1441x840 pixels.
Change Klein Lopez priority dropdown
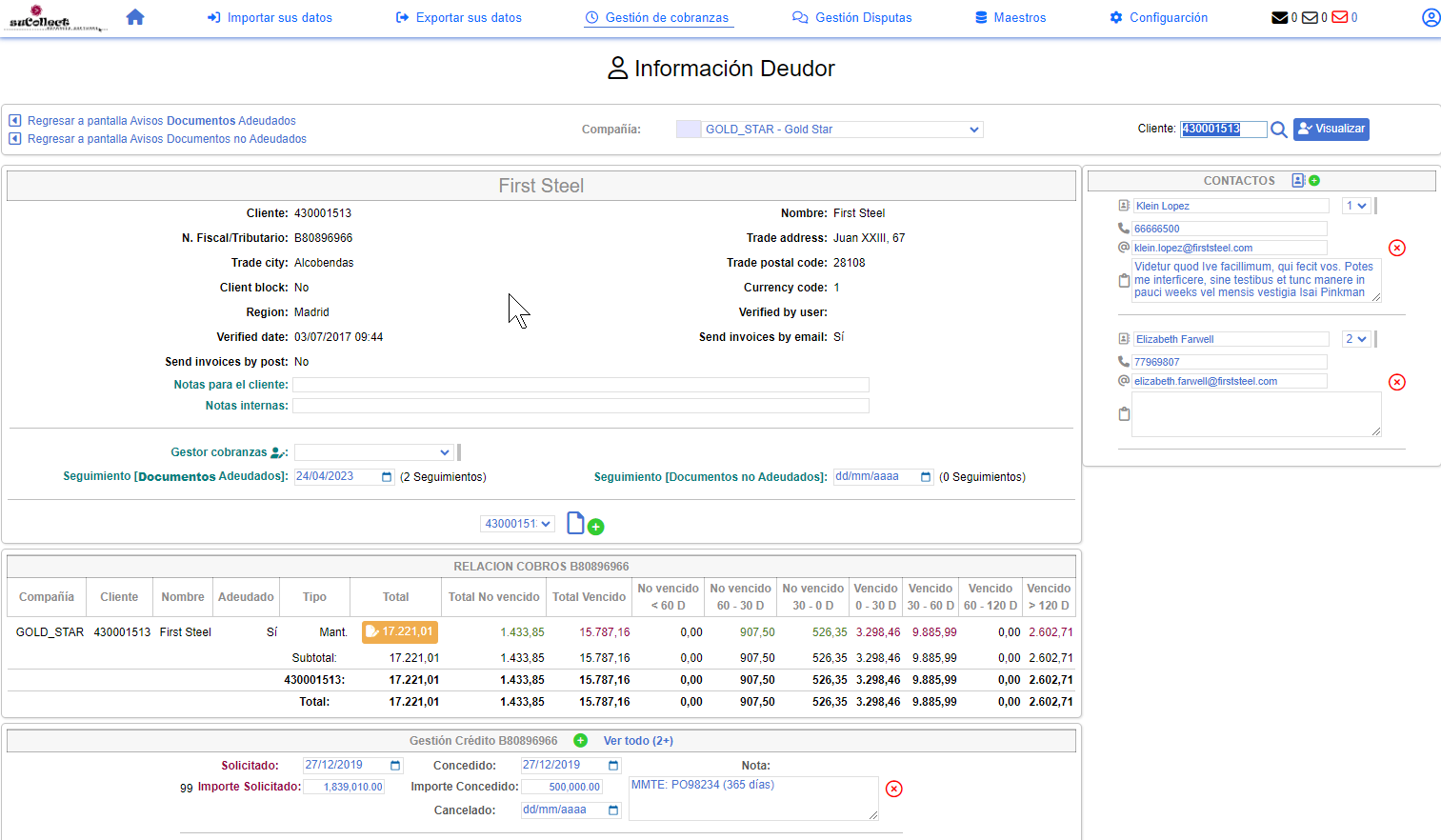tap(1356, 206)
